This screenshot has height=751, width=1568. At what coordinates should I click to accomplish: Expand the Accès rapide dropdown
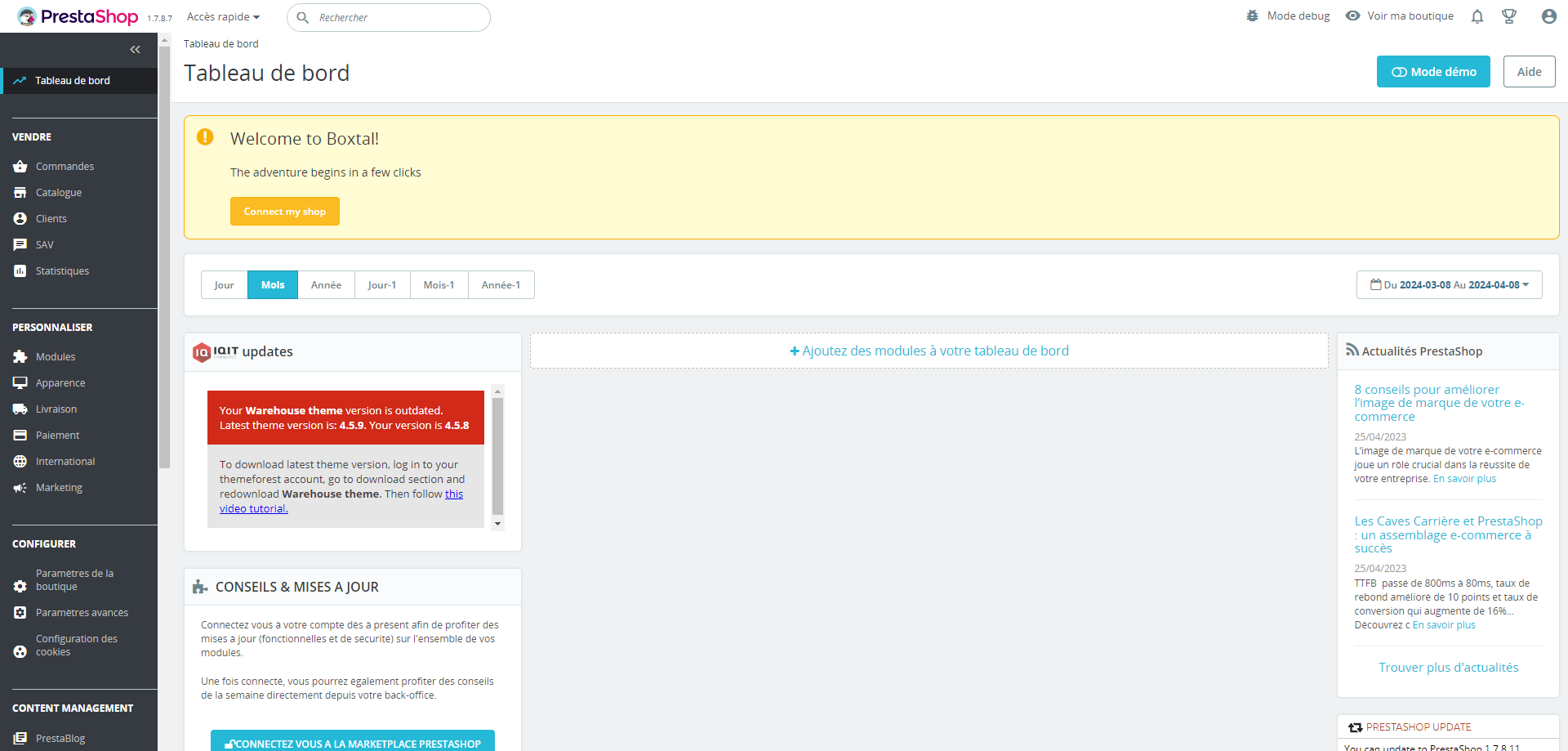[x=223, y=17]
